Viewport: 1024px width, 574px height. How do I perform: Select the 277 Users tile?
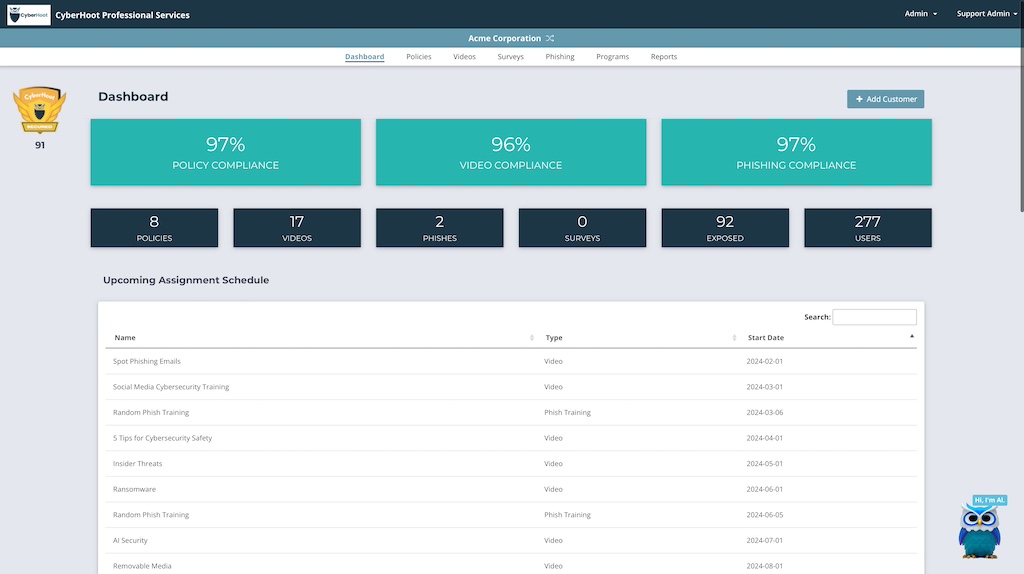click(868, 228)
